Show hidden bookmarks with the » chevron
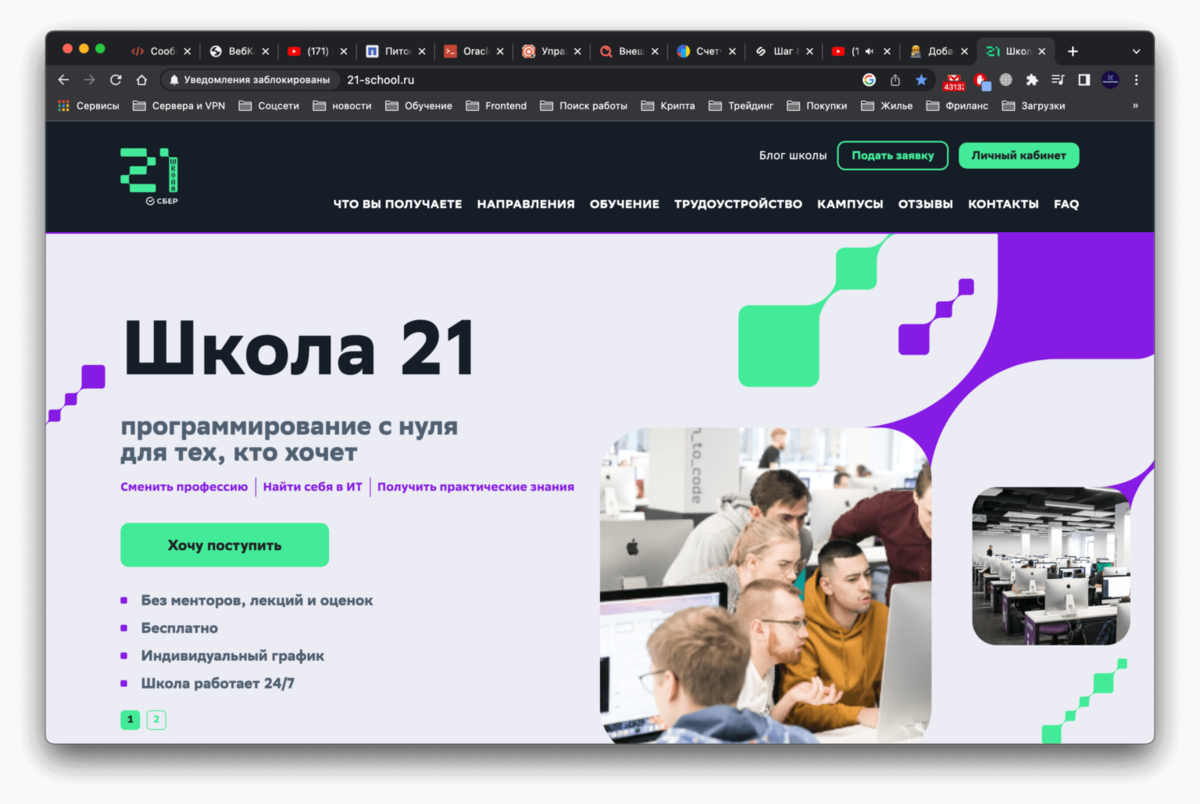 pos(1135,106)
